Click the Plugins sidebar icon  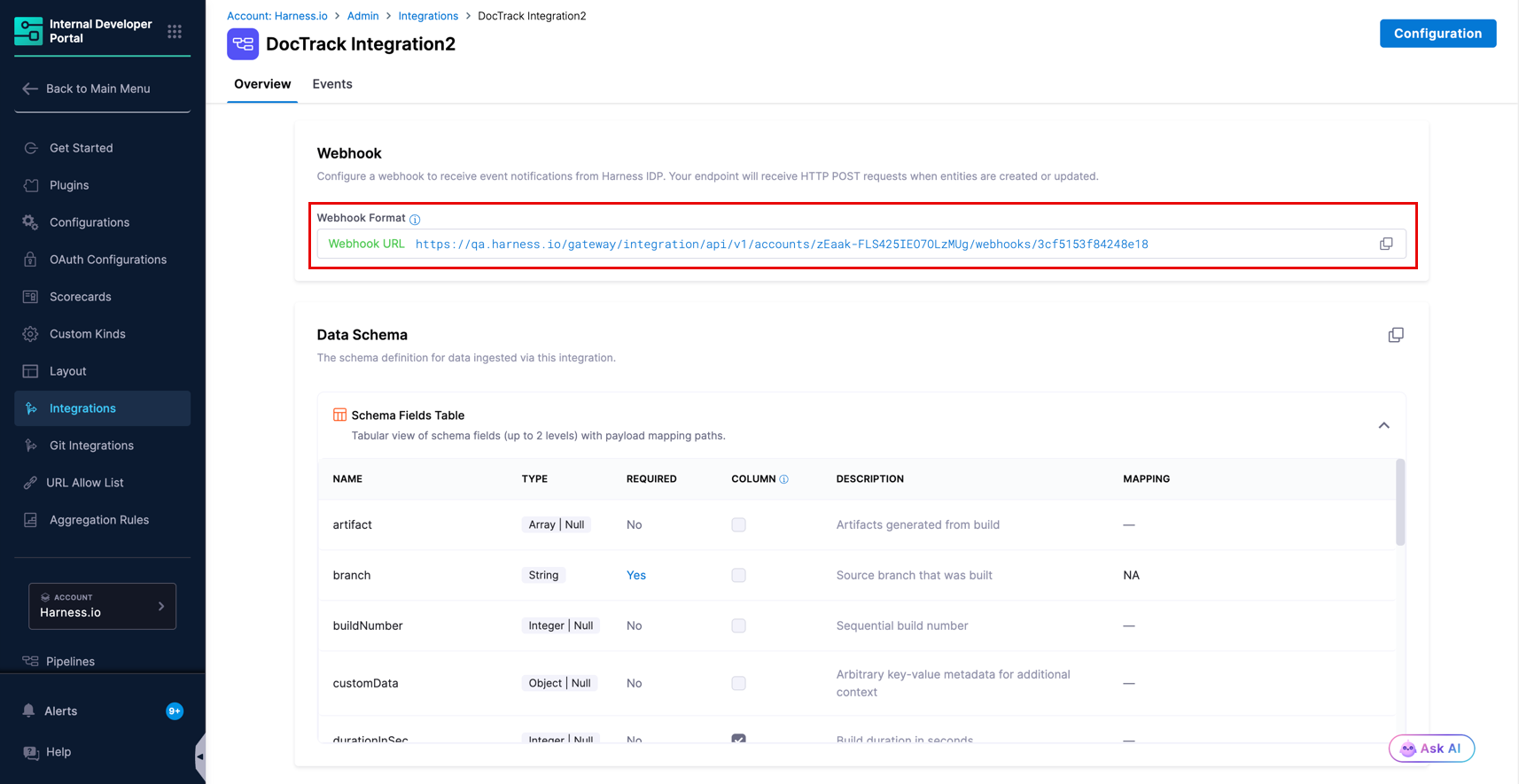31,185
